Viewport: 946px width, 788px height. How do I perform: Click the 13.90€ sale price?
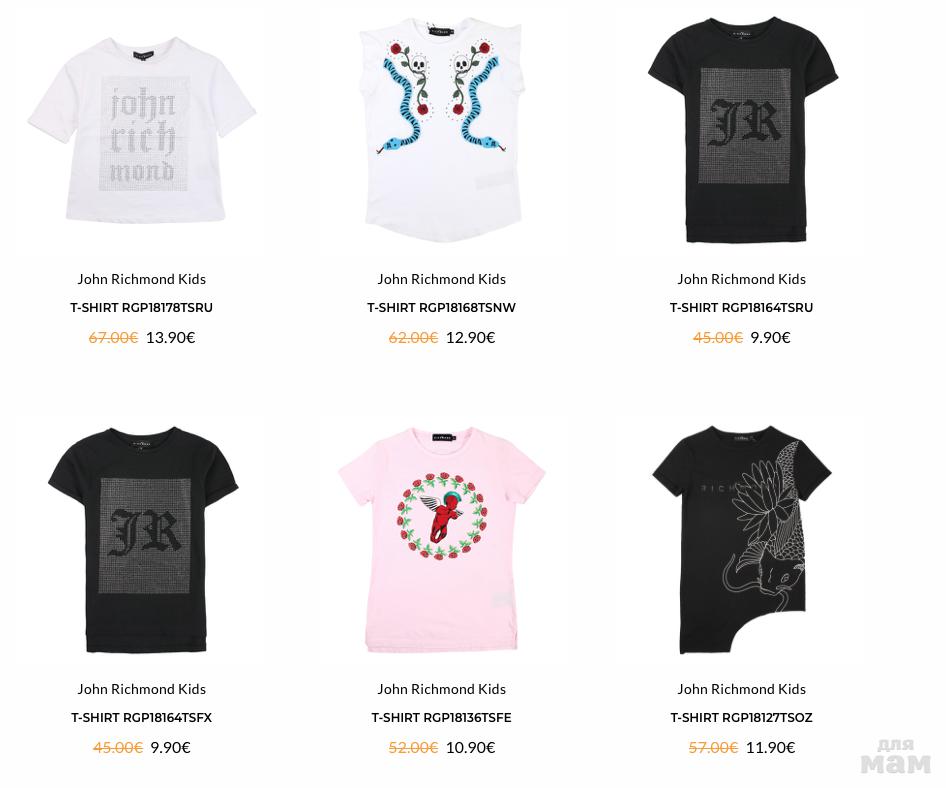(171, 338)
